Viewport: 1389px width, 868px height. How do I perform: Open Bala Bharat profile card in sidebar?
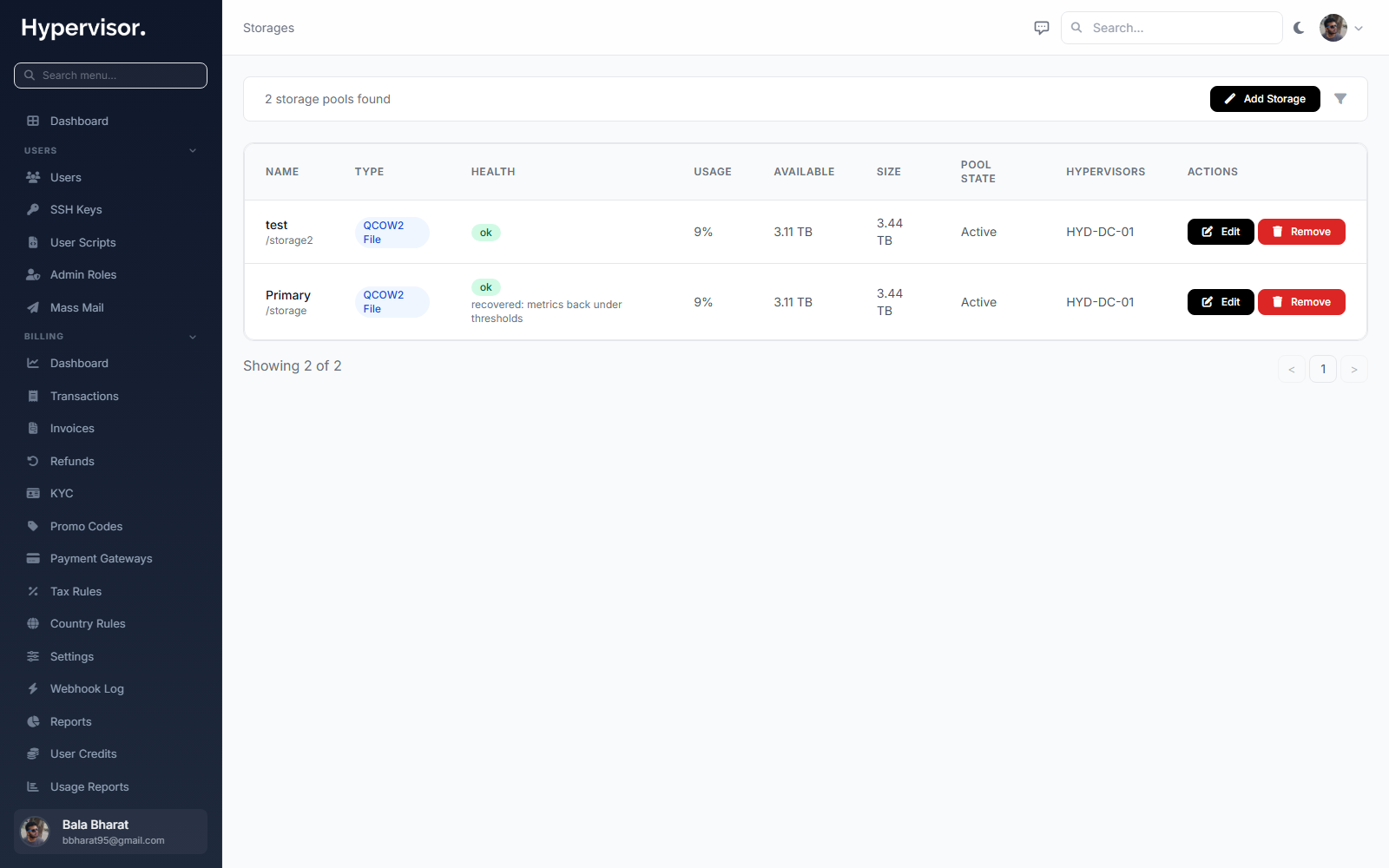[110, 832]
